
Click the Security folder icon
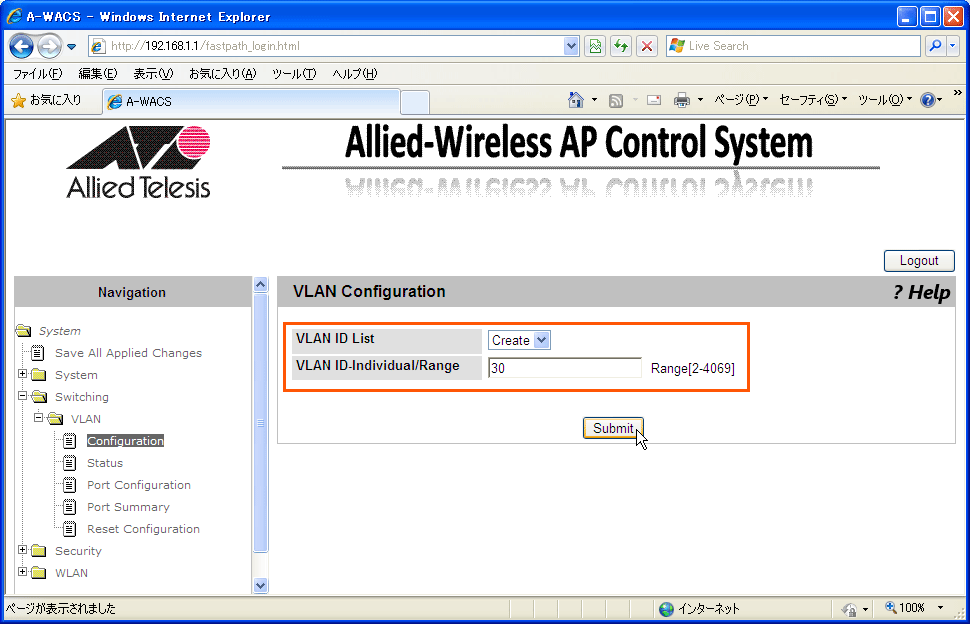point(38,550)
